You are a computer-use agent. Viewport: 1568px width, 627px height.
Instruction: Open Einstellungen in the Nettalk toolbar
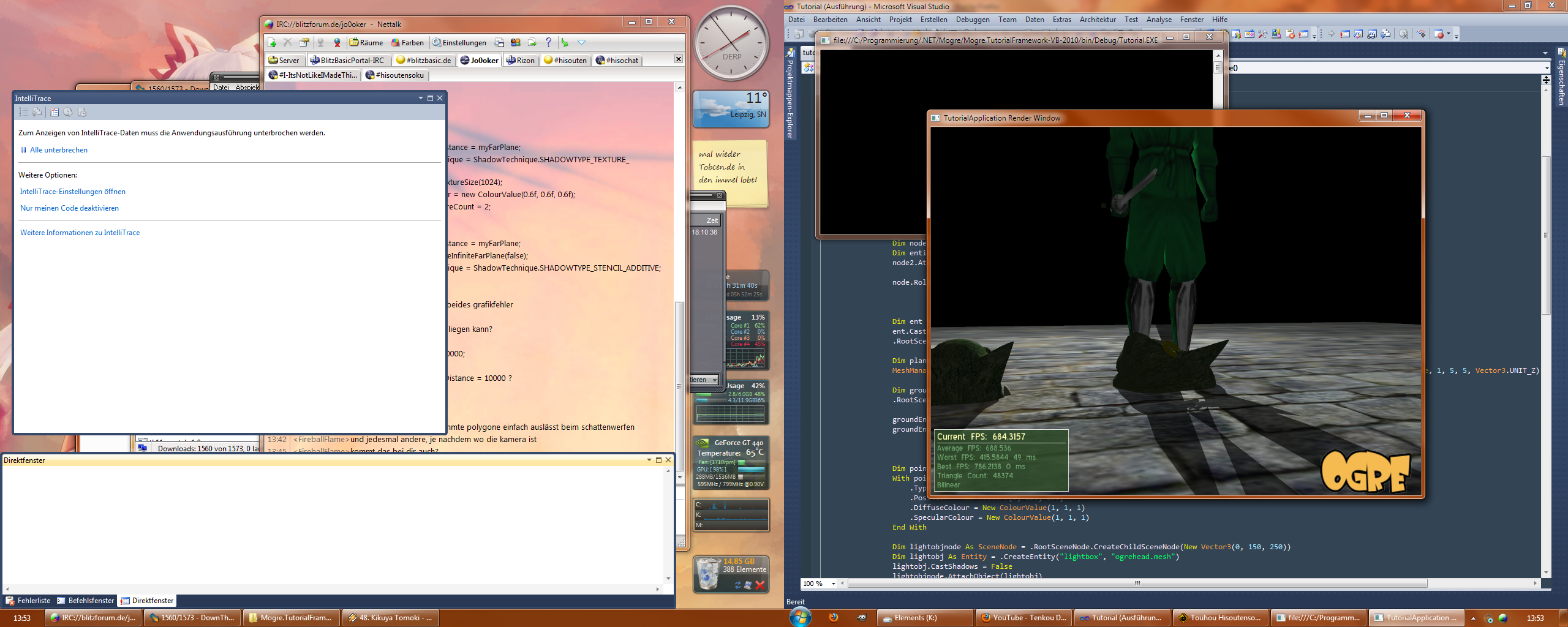459,43
